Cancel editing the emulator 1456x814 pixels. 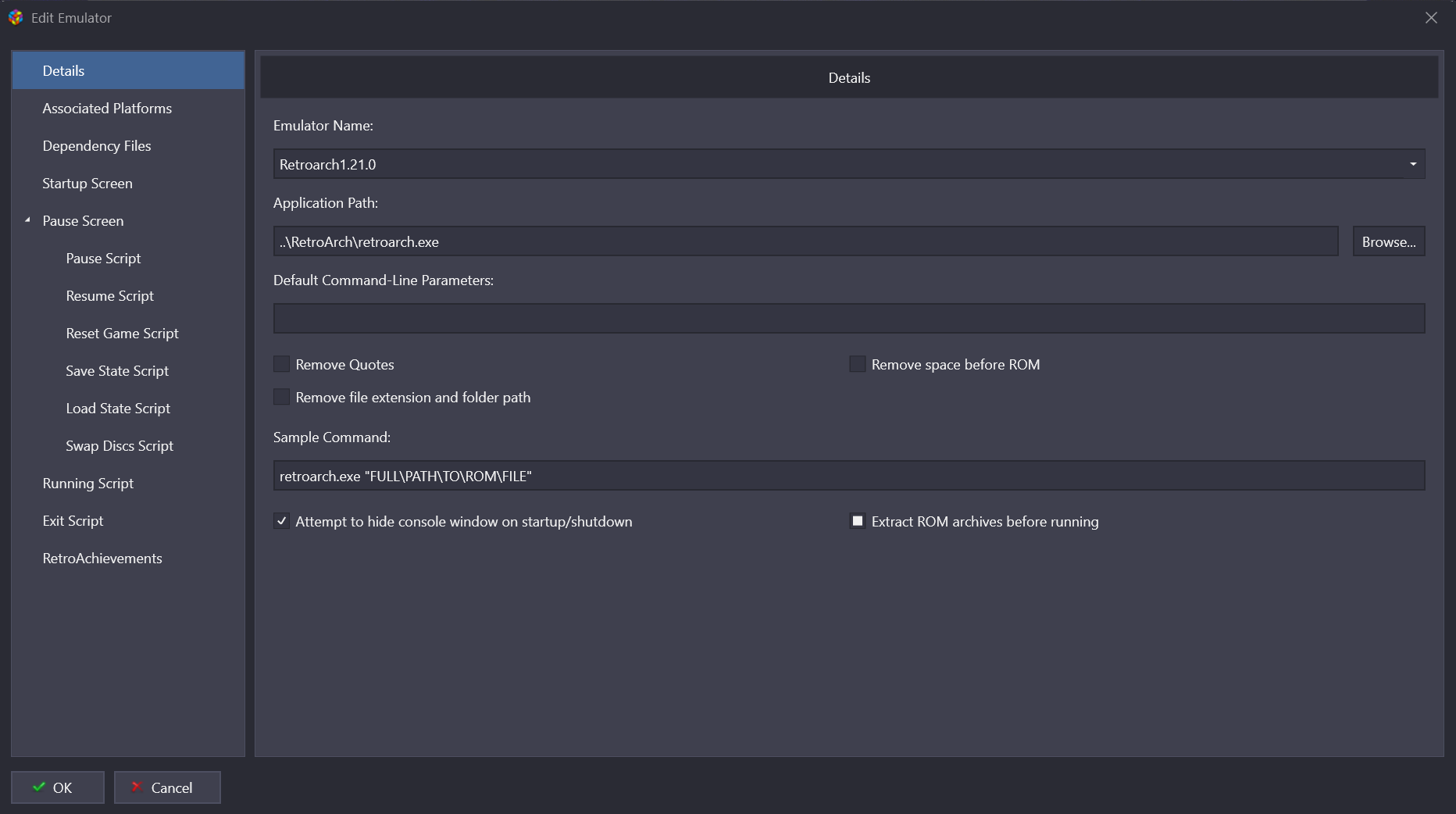tap(167, 787)
